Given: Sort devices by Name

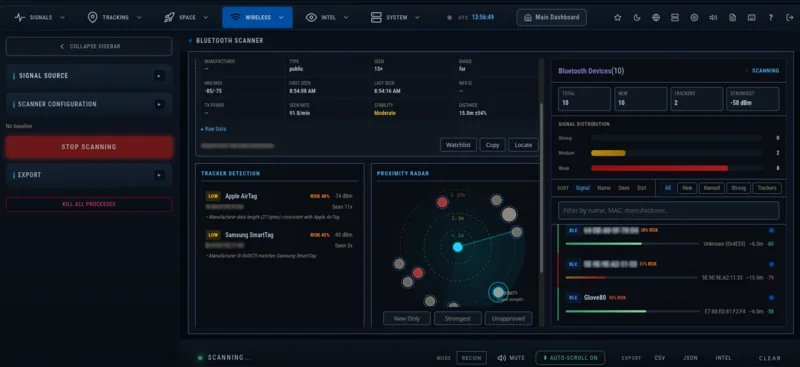Looking at the screenshot, I should tap(604, 188).
